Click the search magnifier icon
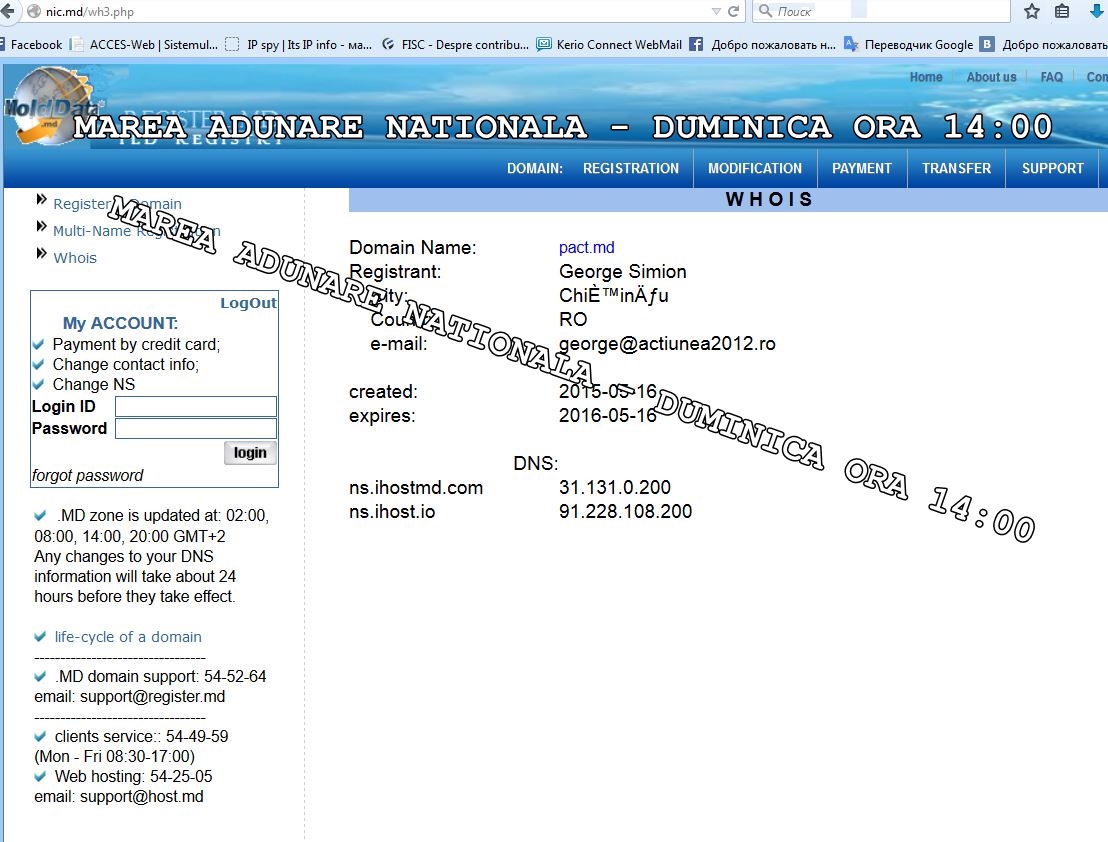Image resolution: width=1108 pixels, height=842 pixels. (765, 11)
